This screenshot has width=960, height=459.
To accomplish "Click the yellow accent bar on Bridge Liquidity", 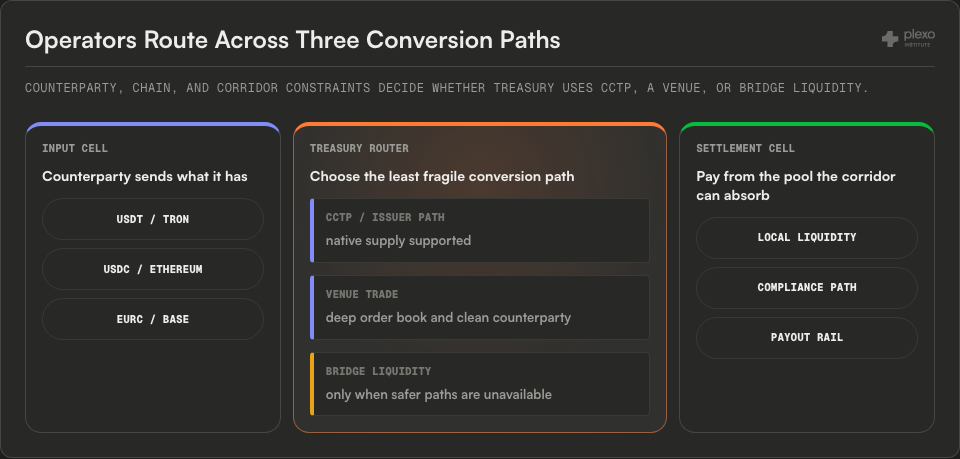I will [312, 384].
